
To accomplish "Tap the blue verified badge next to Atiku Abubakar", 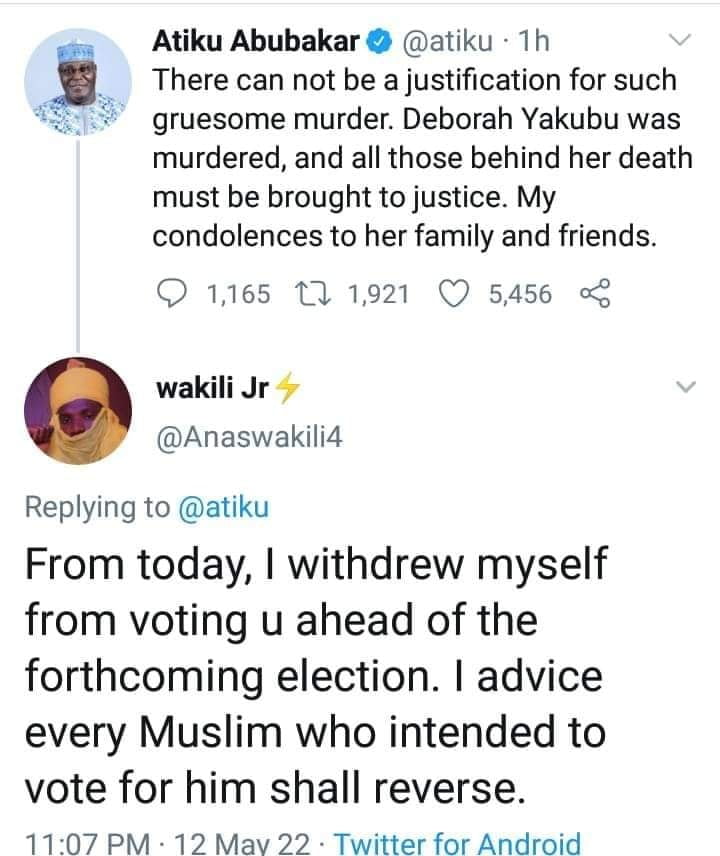I will coord(380,42).
